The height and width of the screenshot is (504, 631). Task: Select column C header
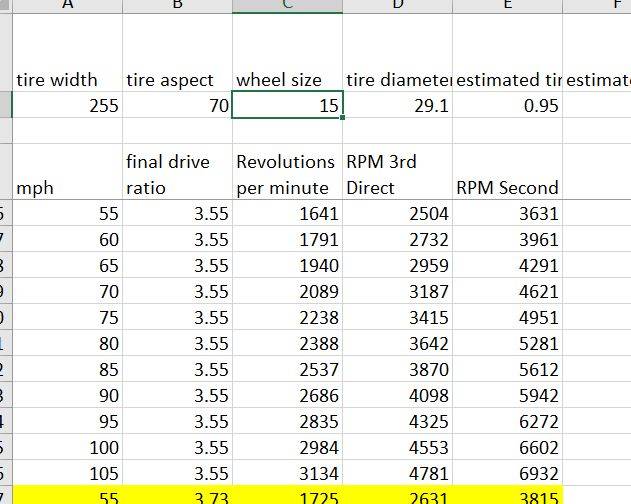pyautogui.click(x=287, y=5)
